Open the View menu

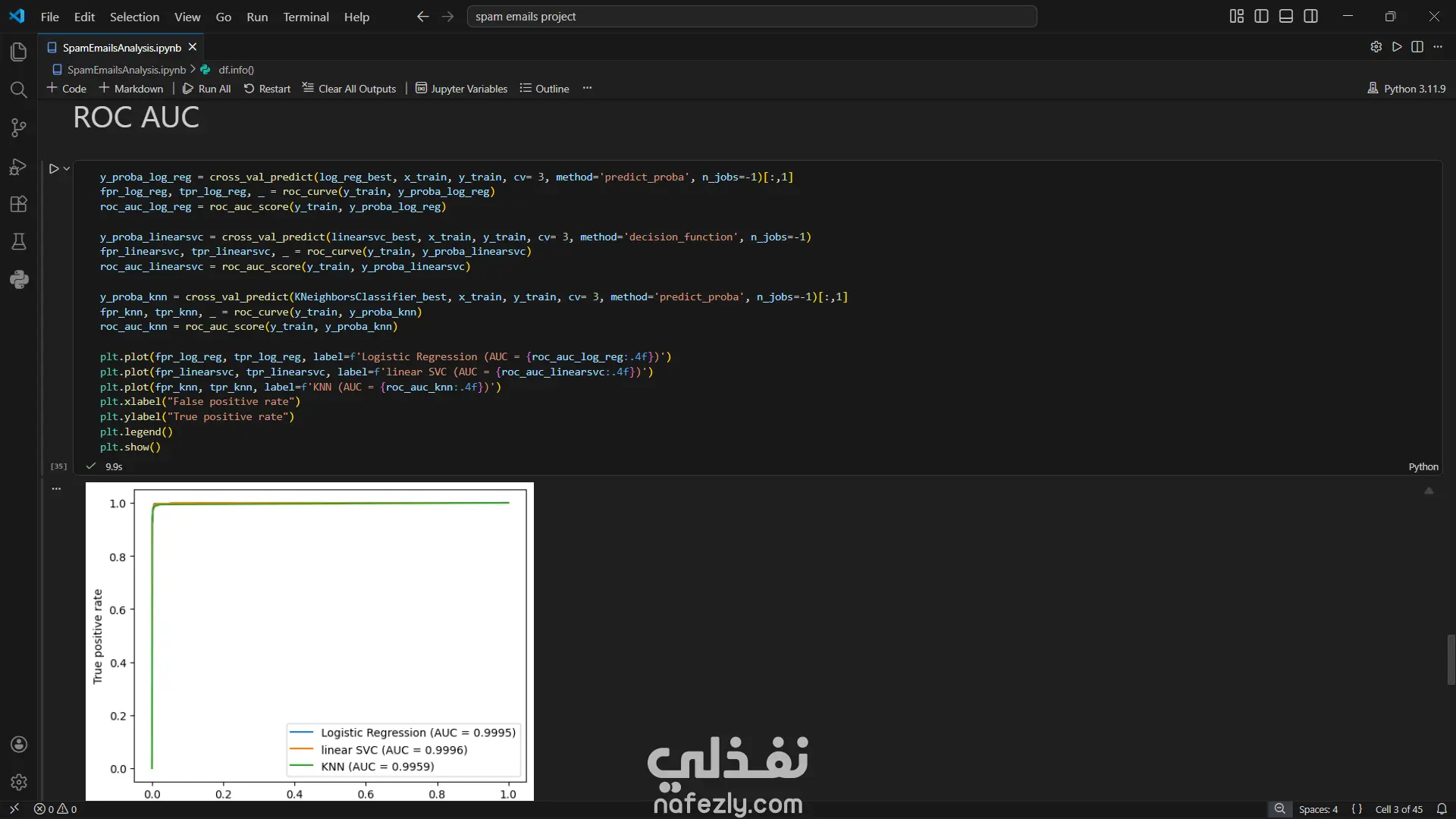187,17
